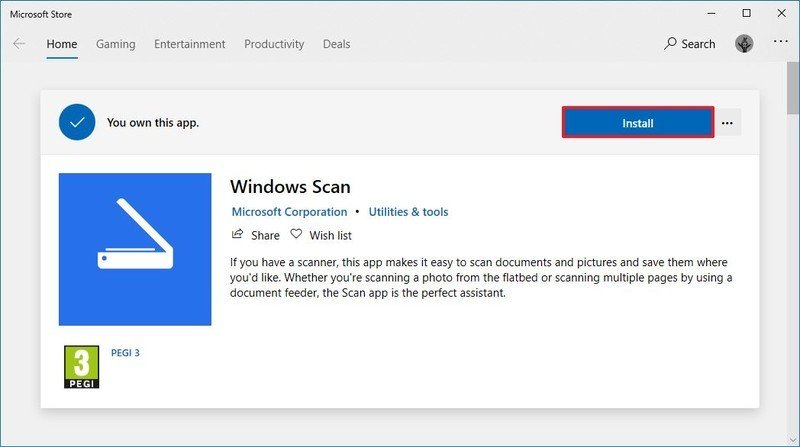Image resolution: width=800 pixels, height=447 pixels.
Task: Minimize the Microsoft Store window
Action: click(711, 13)
